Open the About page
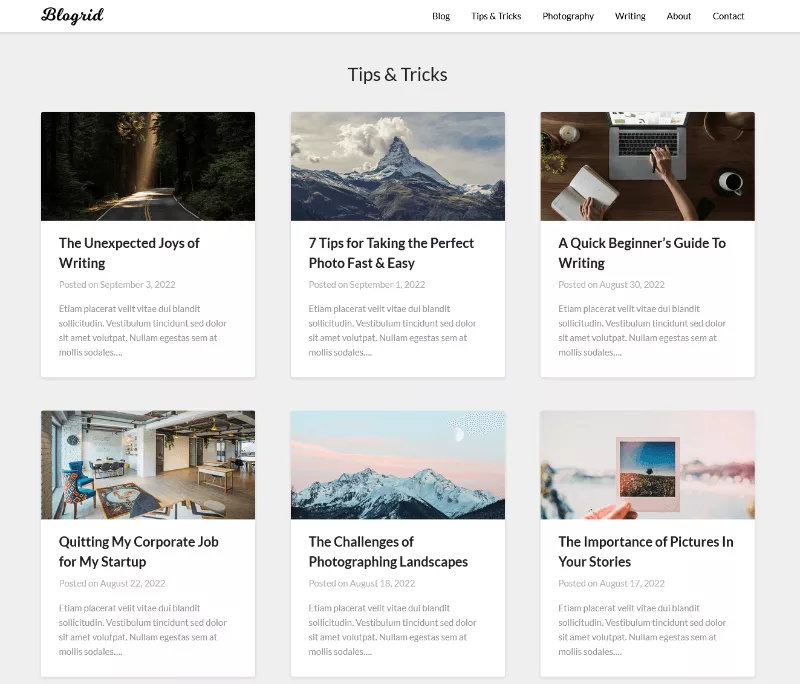 point(679,16)
